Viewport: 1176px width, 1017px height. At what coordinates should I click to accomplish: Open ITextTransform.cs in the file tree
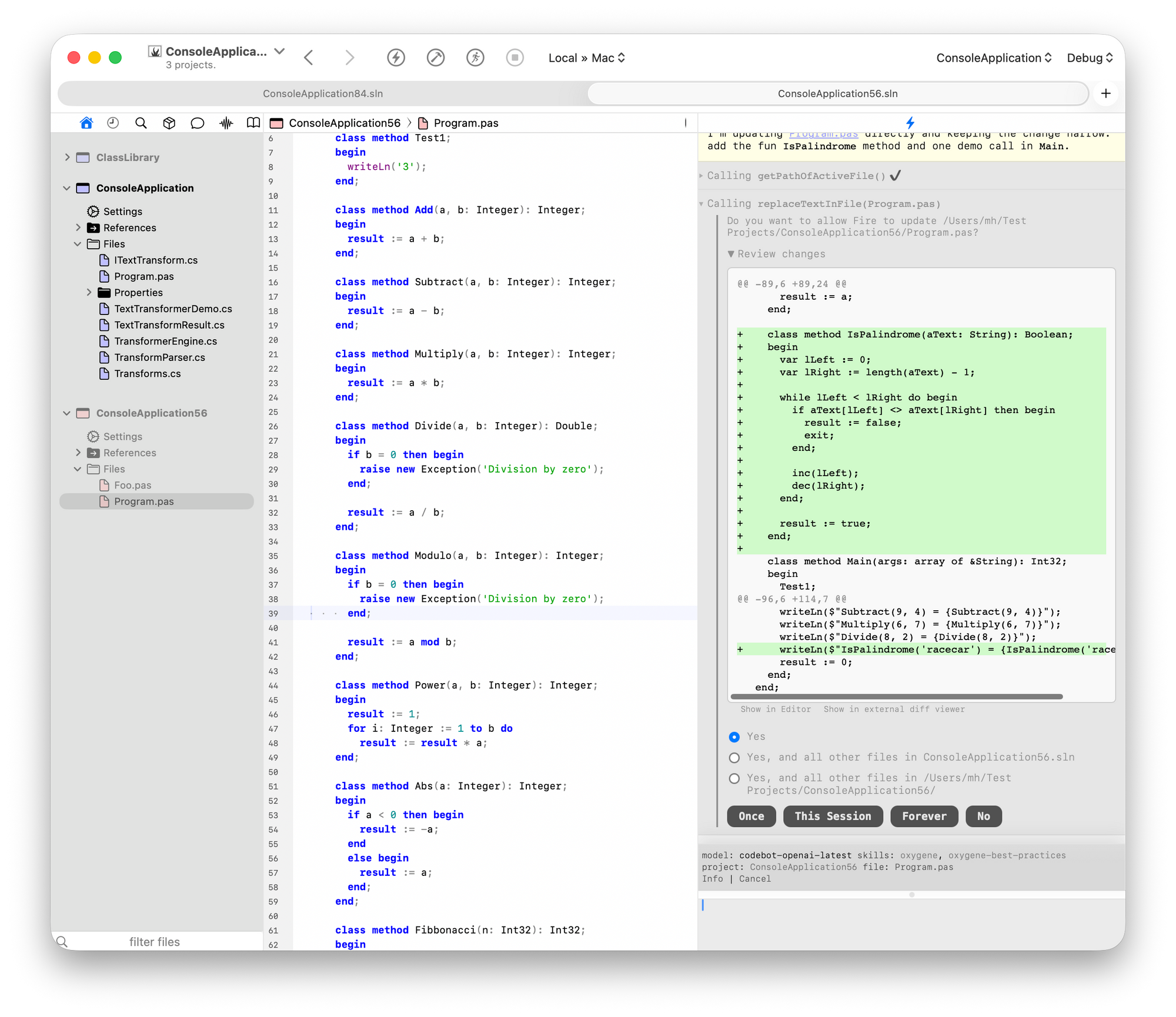[156, 260]
